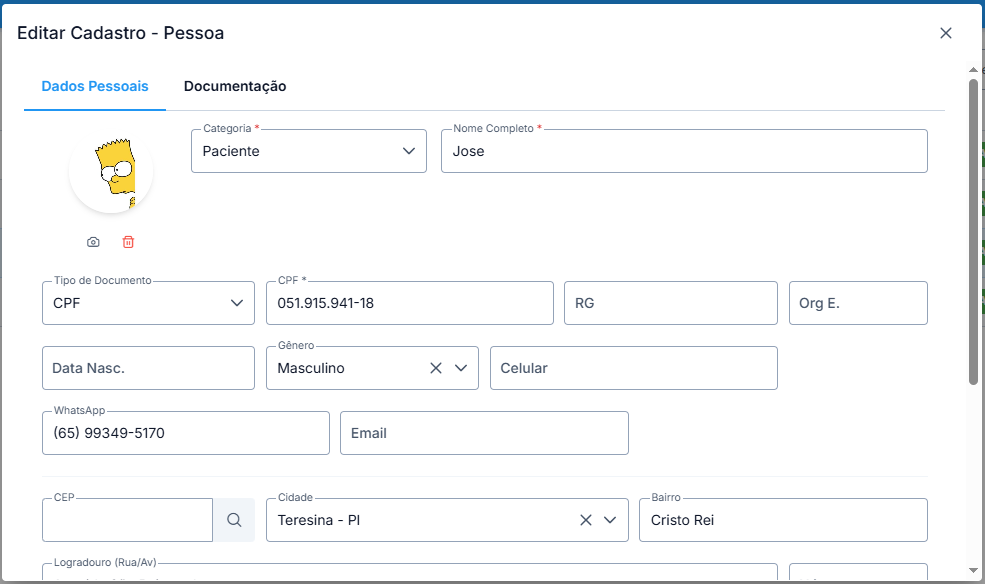Select the Data Nasc. field
985x584 pixels.
148,368
